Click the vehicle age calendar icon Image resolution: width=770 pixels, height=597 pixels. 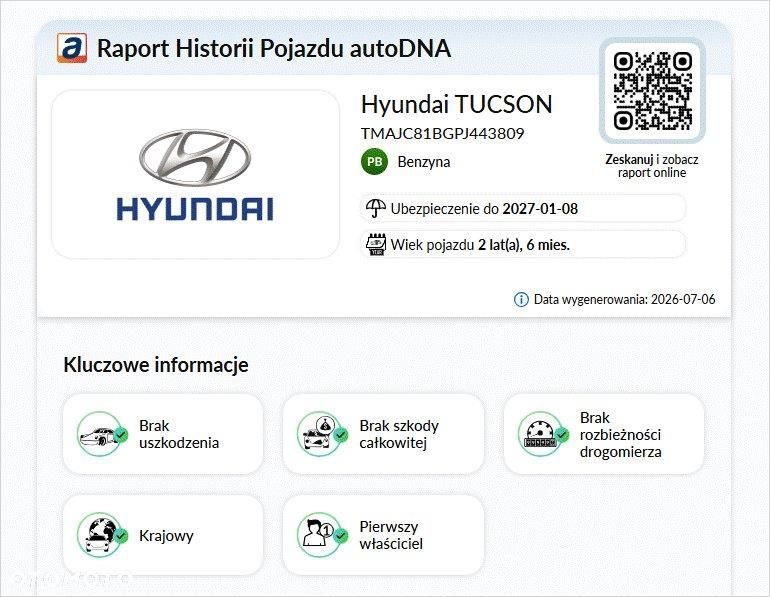(x=376, y=244)
